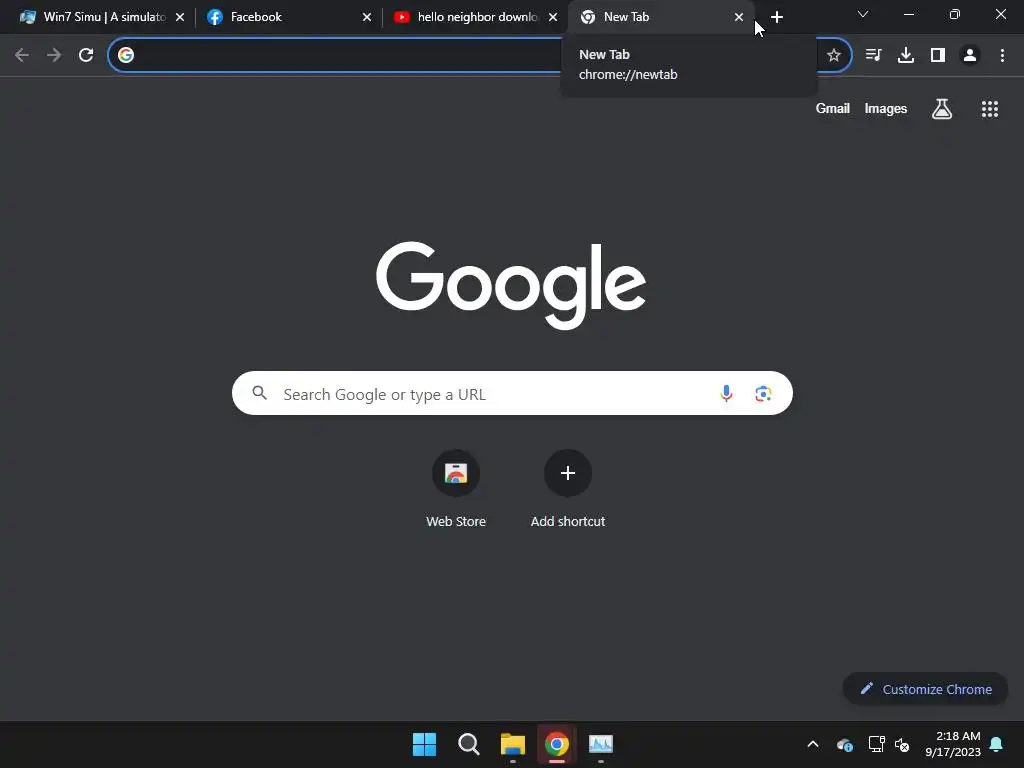The height and width of the screenshot is (768, 1024).
Task: Open the downloads icon
Action: click(x=906, y=55)
